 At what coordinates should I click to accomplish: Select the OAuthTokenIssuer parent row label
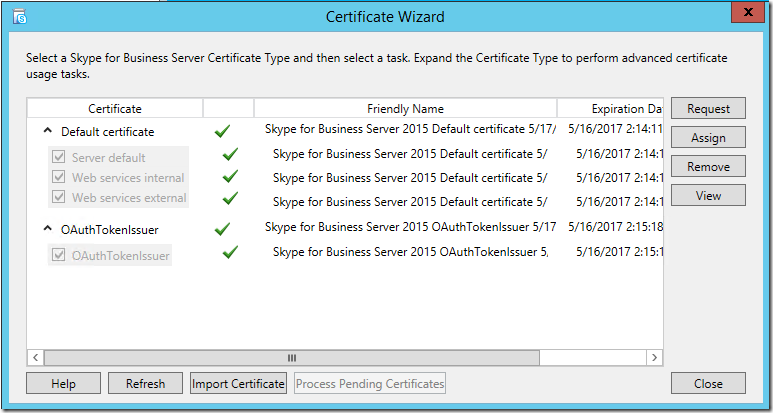point(109,230)
